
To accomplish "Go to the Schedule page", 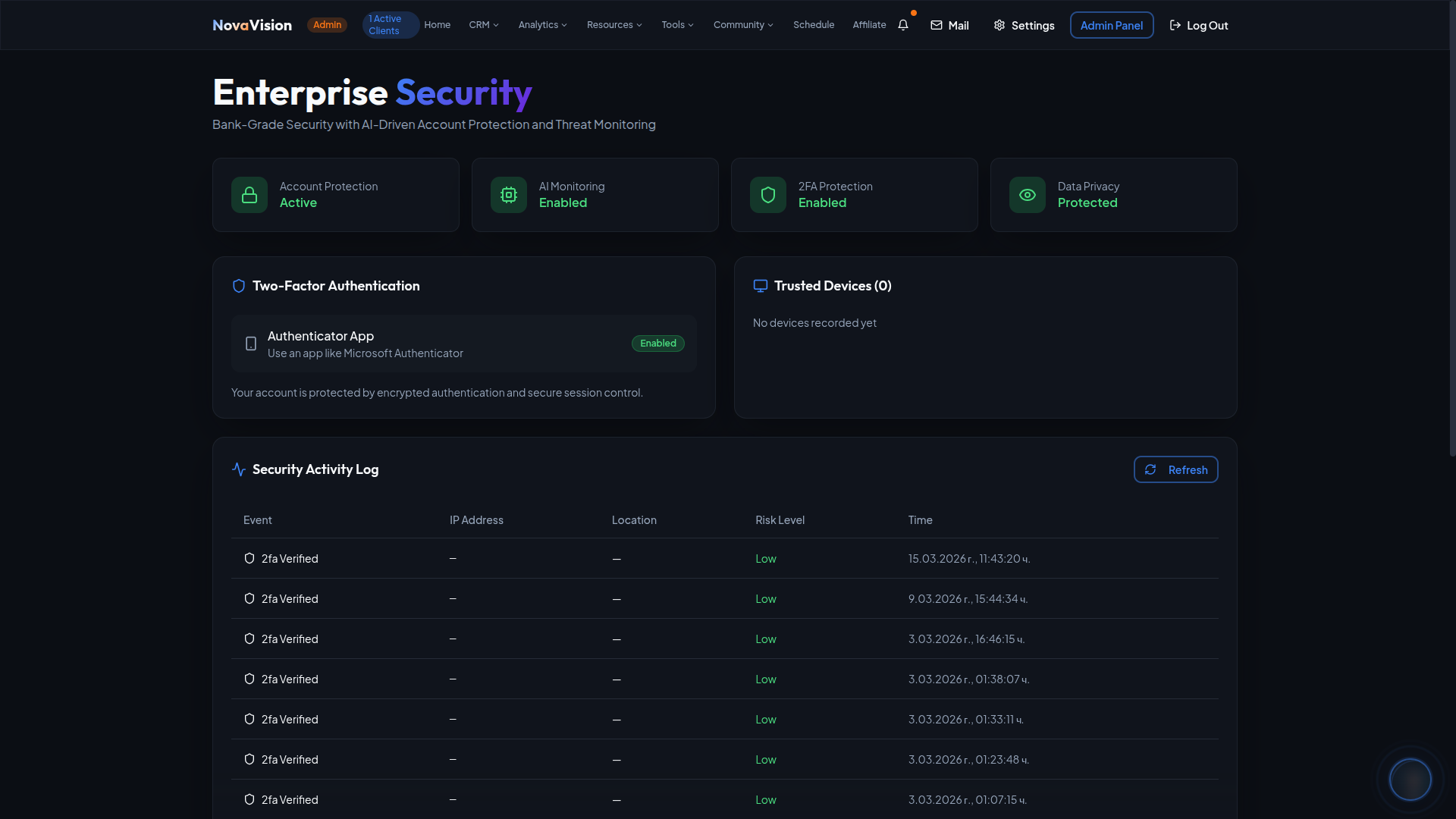I will (x=814, y=25).
